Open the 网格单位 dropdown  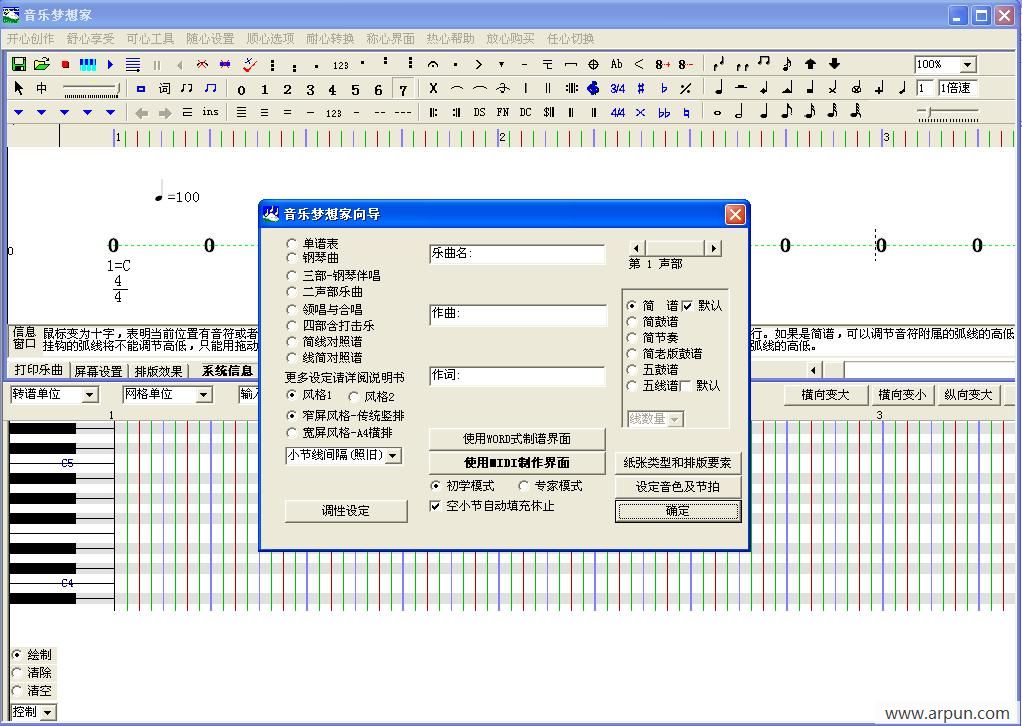[x=204, y=394]
